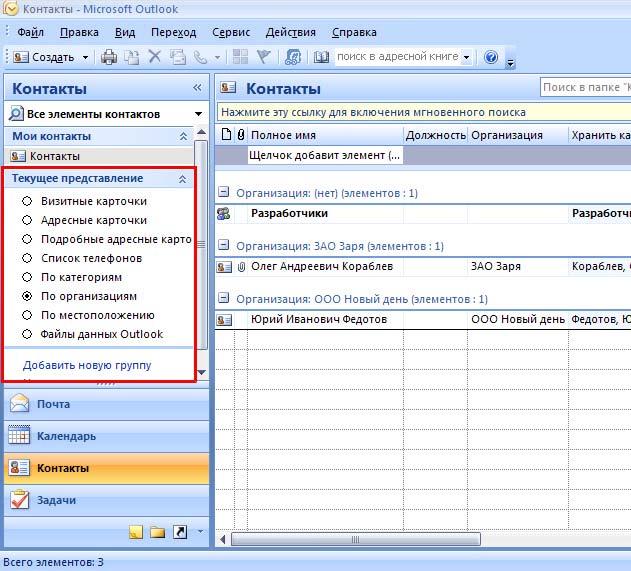Viewport: 631px width, 571px height.
Task: Select Адресные карточки view
Action: pyautogui.click(x=27, y=220)
